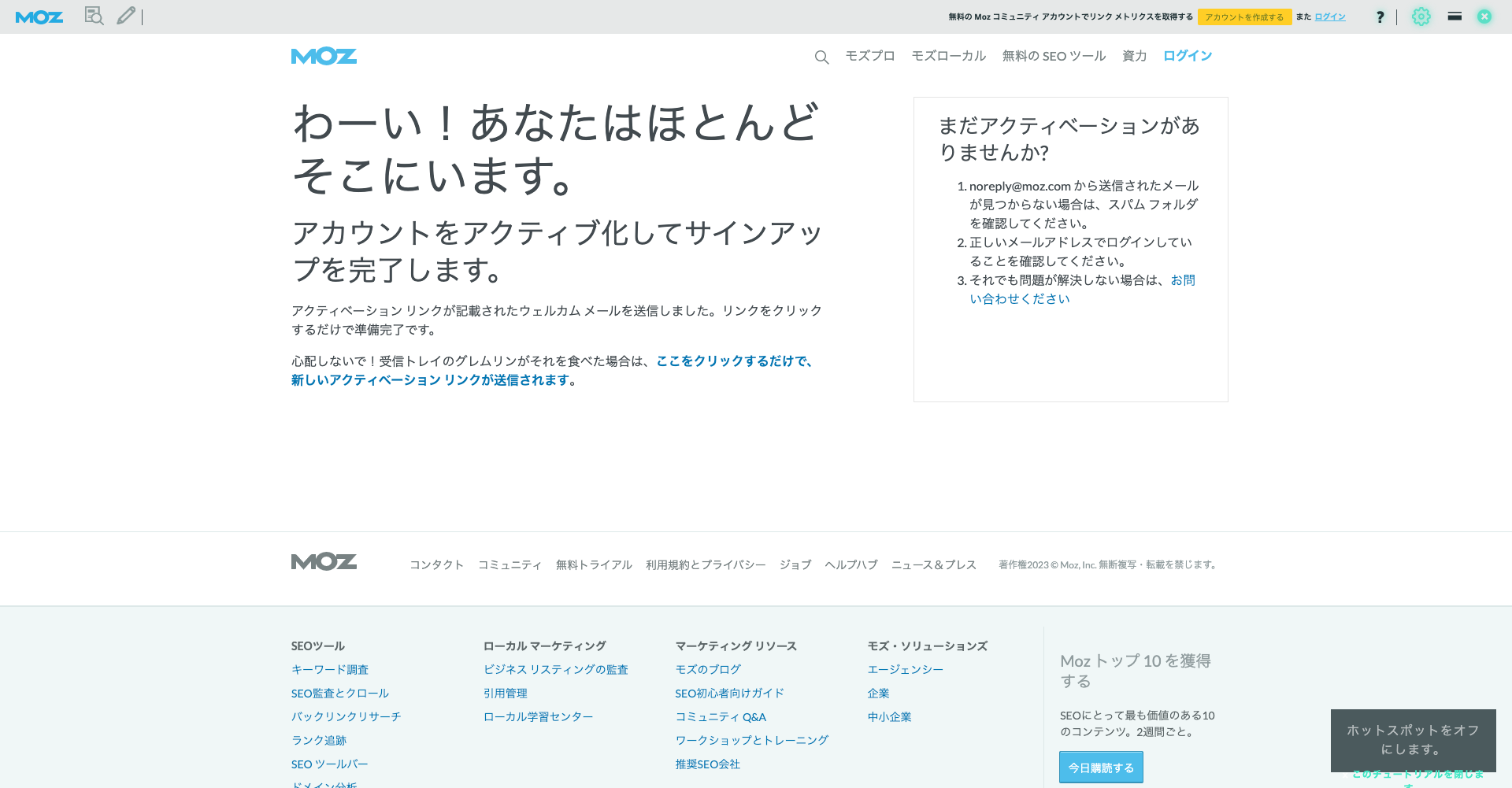Image resolution: width=1512 pixels, height=788 pixels.
Task: Open ジョブ footer link
Action: 795,564
